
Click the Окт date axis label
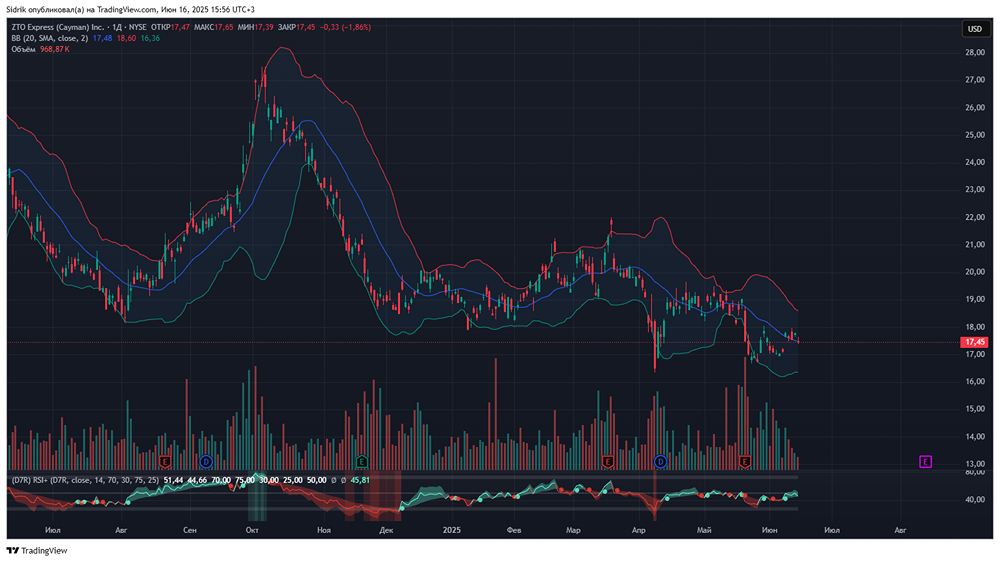pyautogui.click(x=252, y=530)
